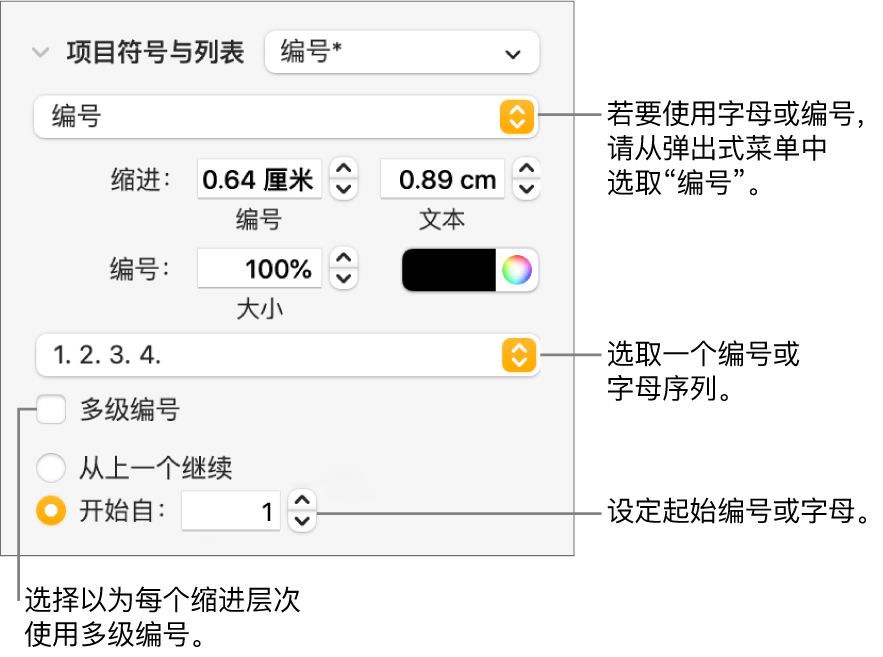Open the 1. 2. 3. 4. sequence dropdown
Screen dimensions: 883x657
(285, 354)
